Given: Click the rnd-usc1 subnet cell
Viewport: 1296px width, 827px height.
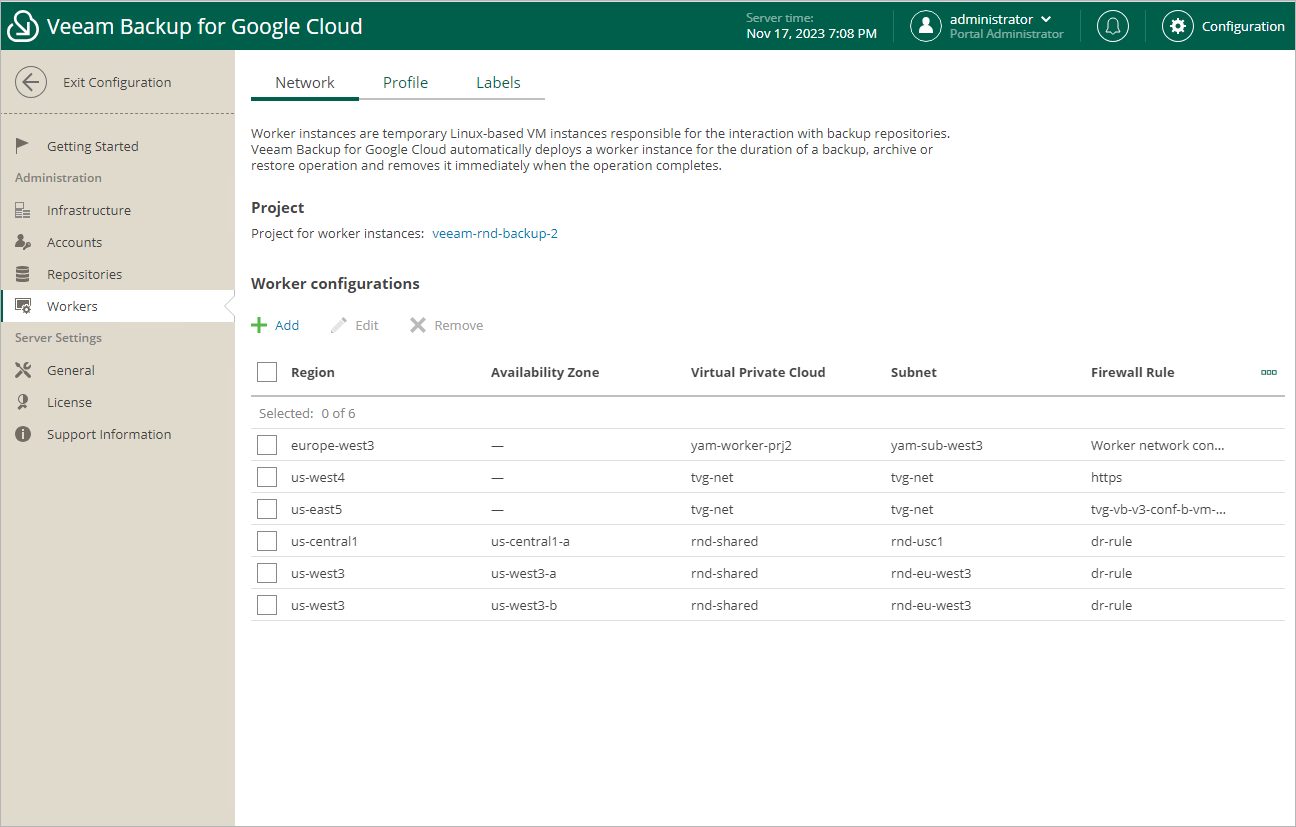Looking at the screenshot, I should click(x=917, y=541).
